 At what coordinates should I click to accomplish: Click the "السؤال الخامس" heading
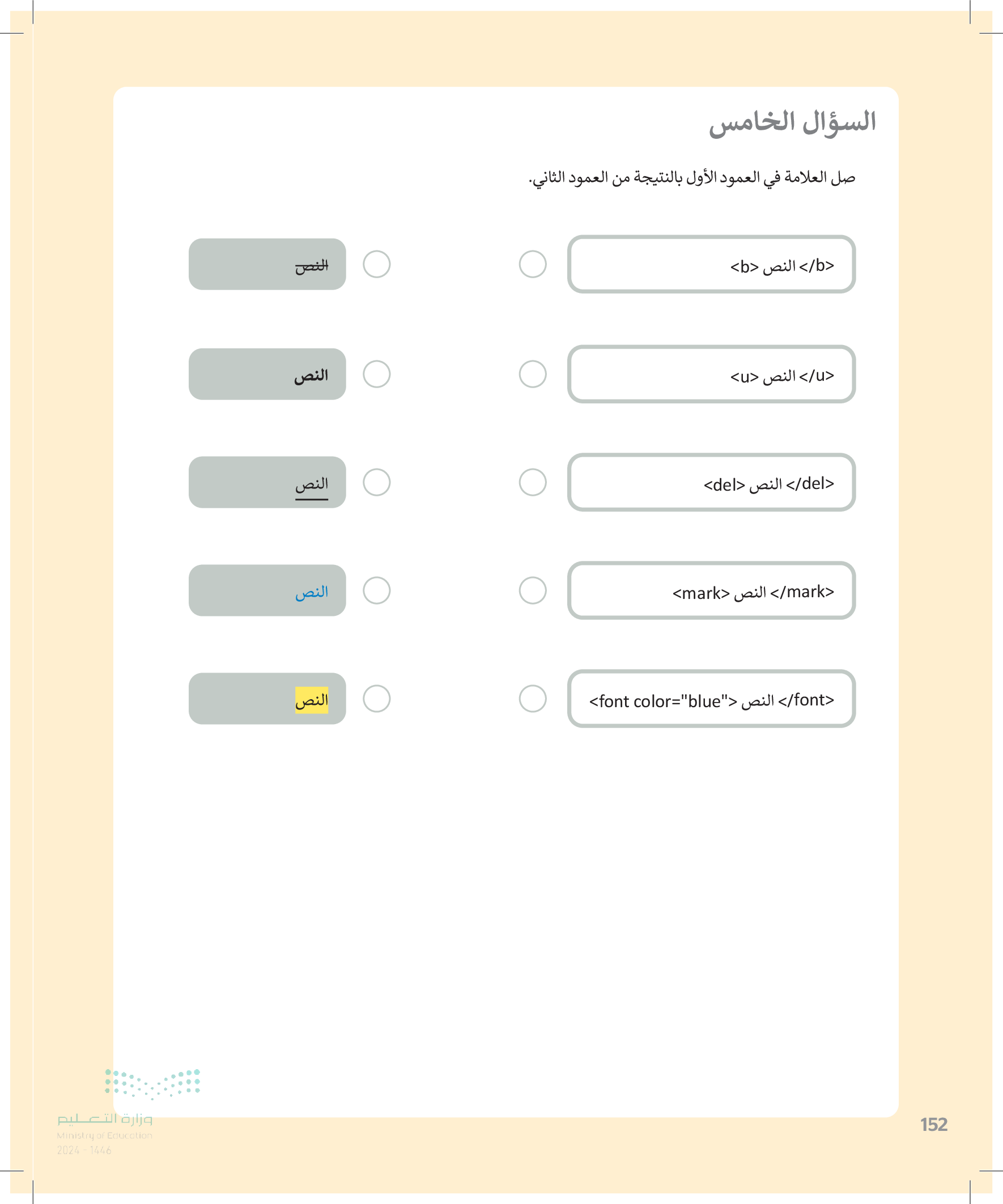point(792,123)
